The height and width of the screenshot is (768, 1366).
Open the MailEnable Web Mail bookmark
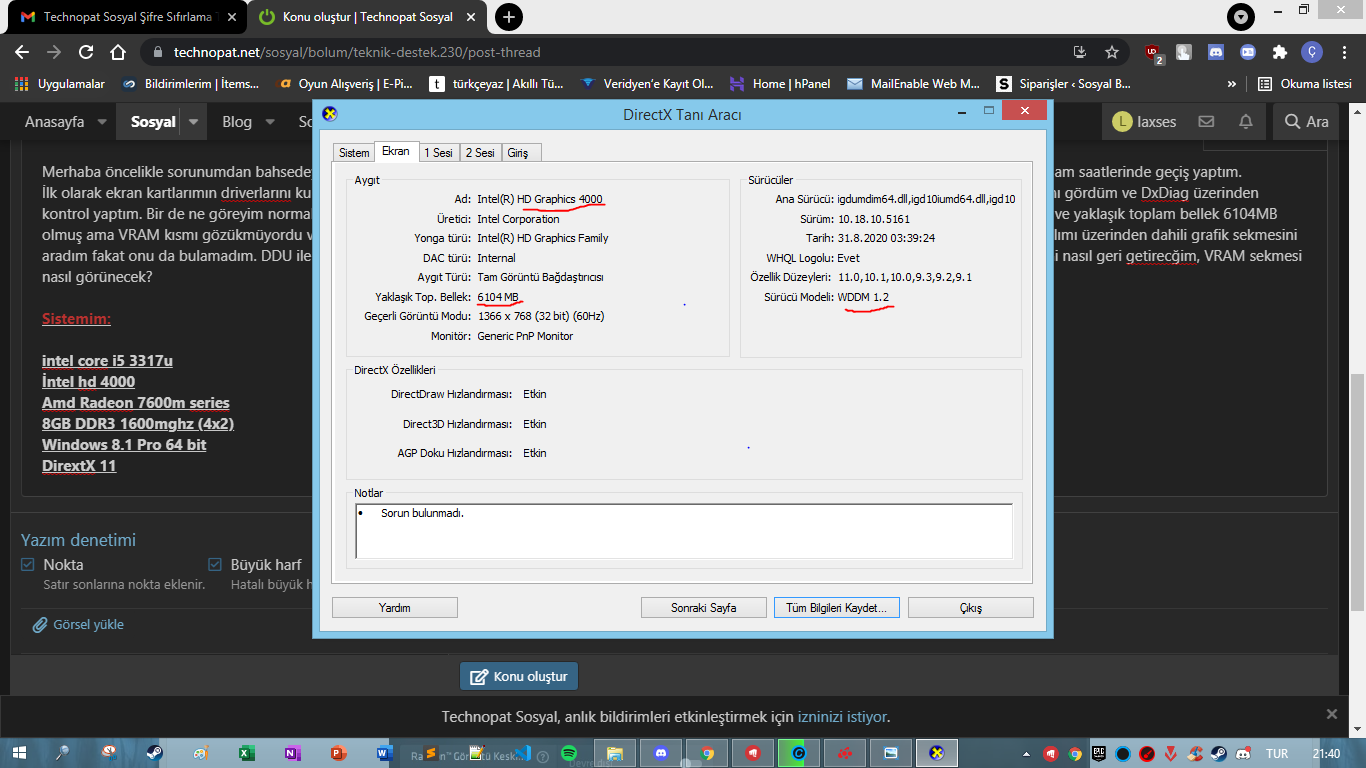(913, 84)
